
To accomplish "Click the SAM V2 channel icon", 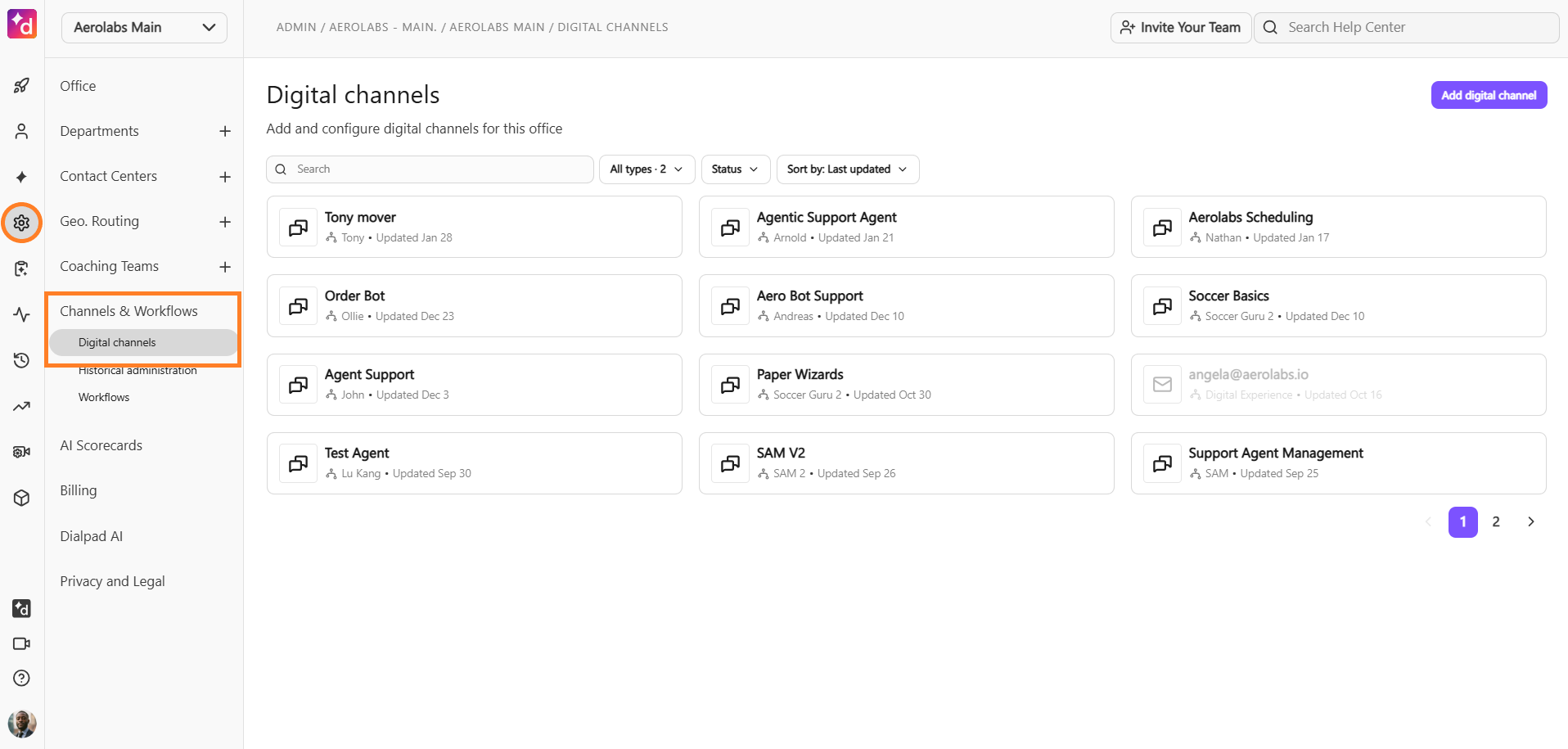I will click(x=731, y=462).
